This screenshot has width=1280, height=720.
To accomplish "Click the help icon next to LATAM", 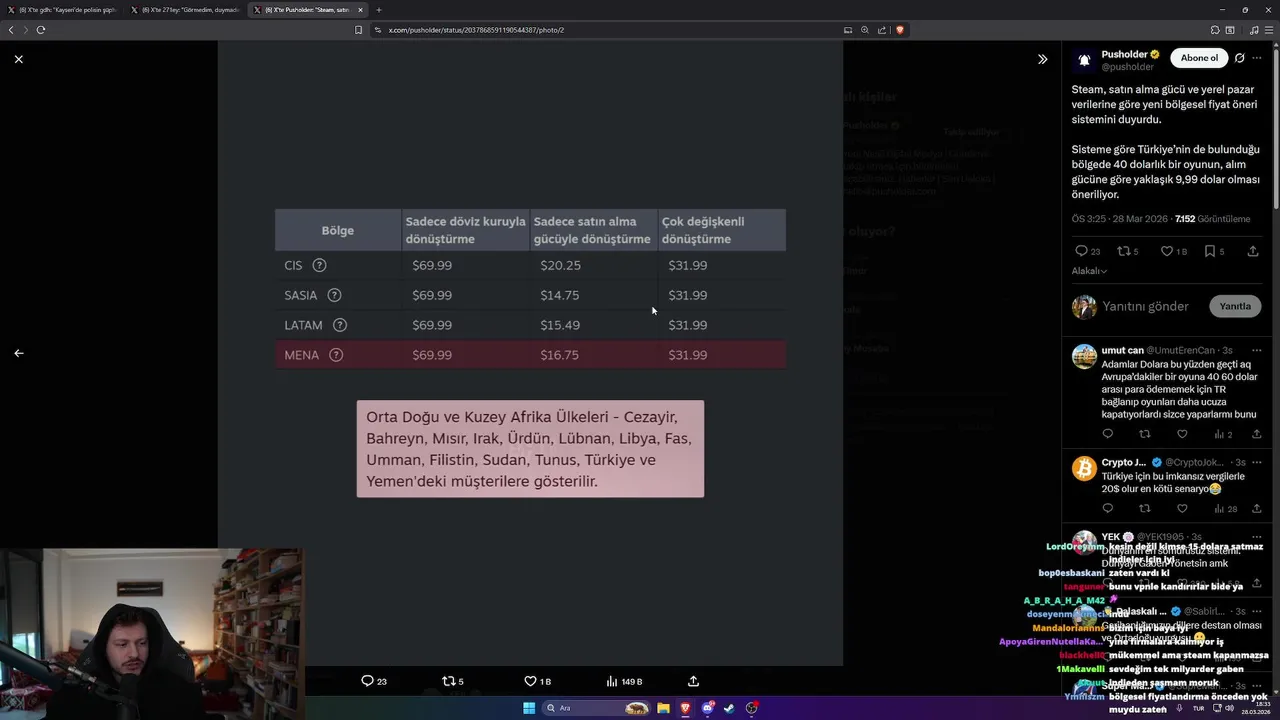I will click(340, 325).
